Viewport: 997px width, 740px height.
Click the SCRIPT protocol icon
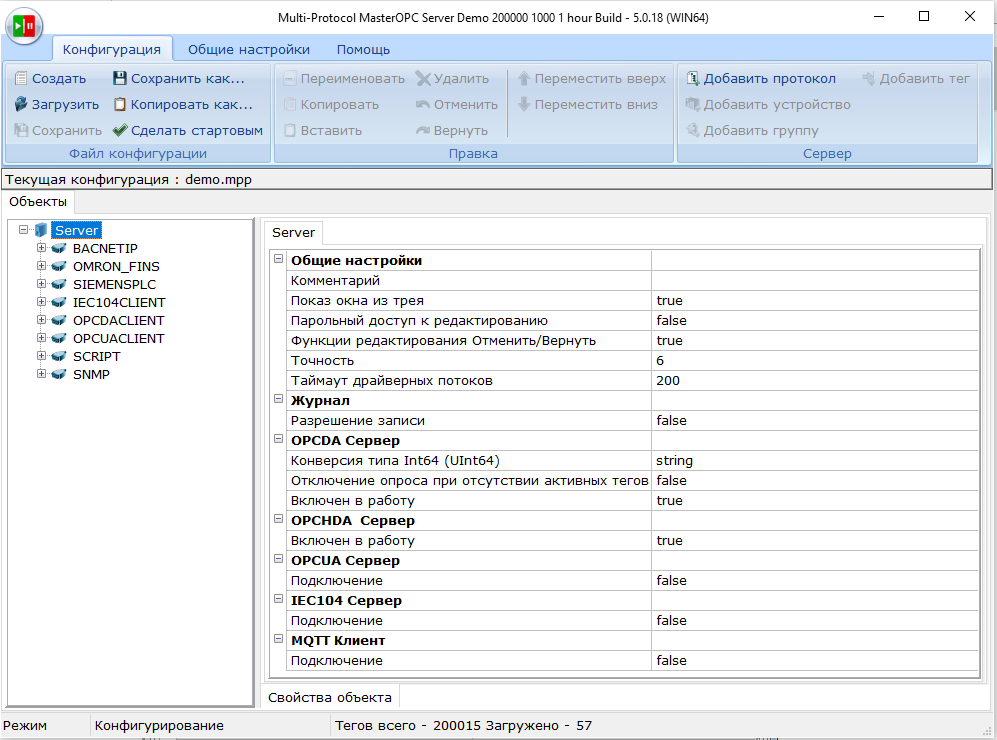[x=58, y=356]
